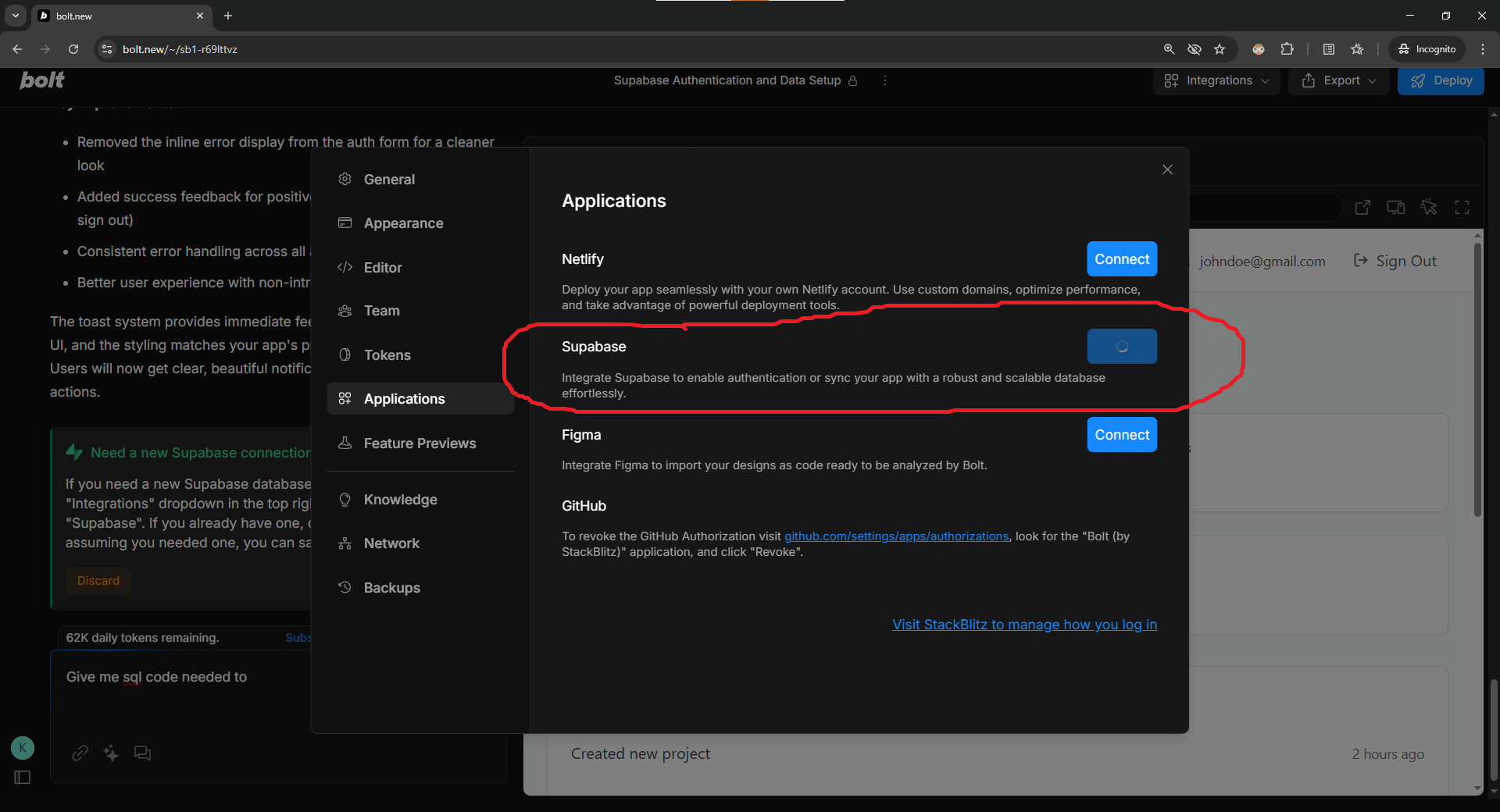Click 'Created new project' history entry

[x=641, y=753]
